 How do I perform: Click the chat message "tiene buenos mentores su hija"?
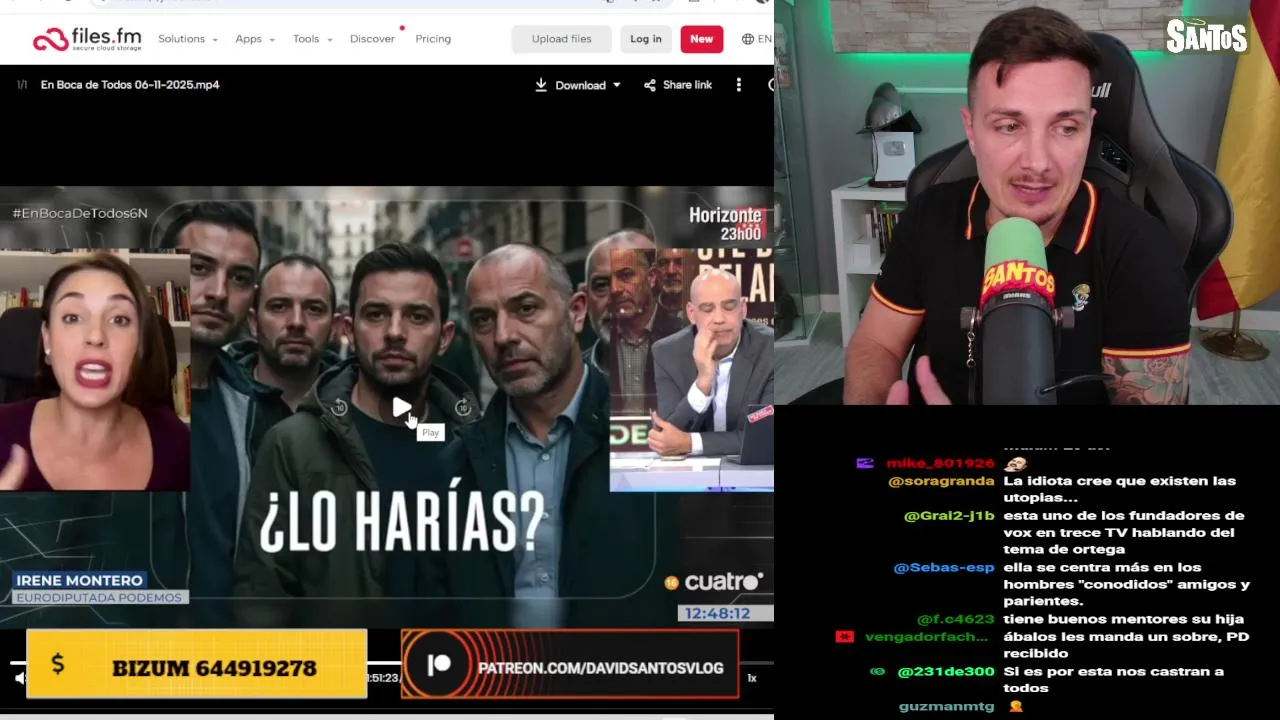point(1123,619)
